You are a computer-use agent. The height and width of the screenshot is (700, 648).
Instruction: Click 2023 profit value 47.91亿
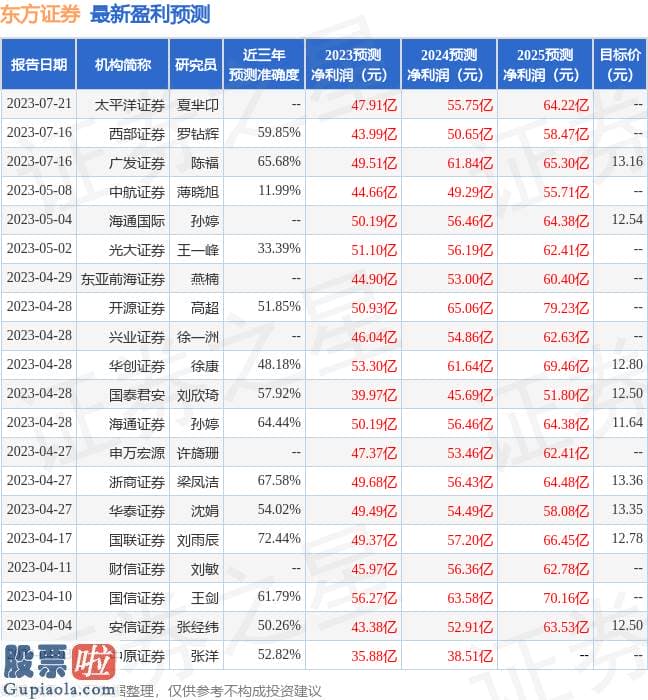pyautogui.click(x=374, y=105)
